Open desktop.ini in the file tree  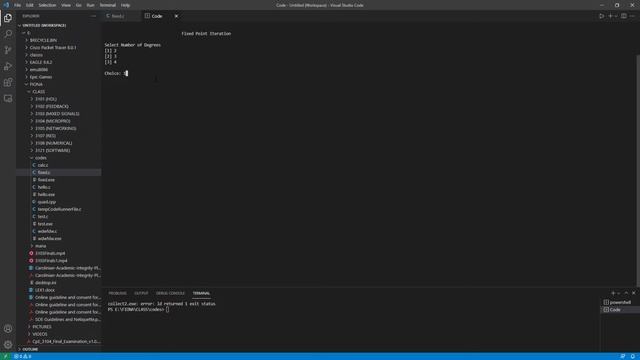coord(45,282)
